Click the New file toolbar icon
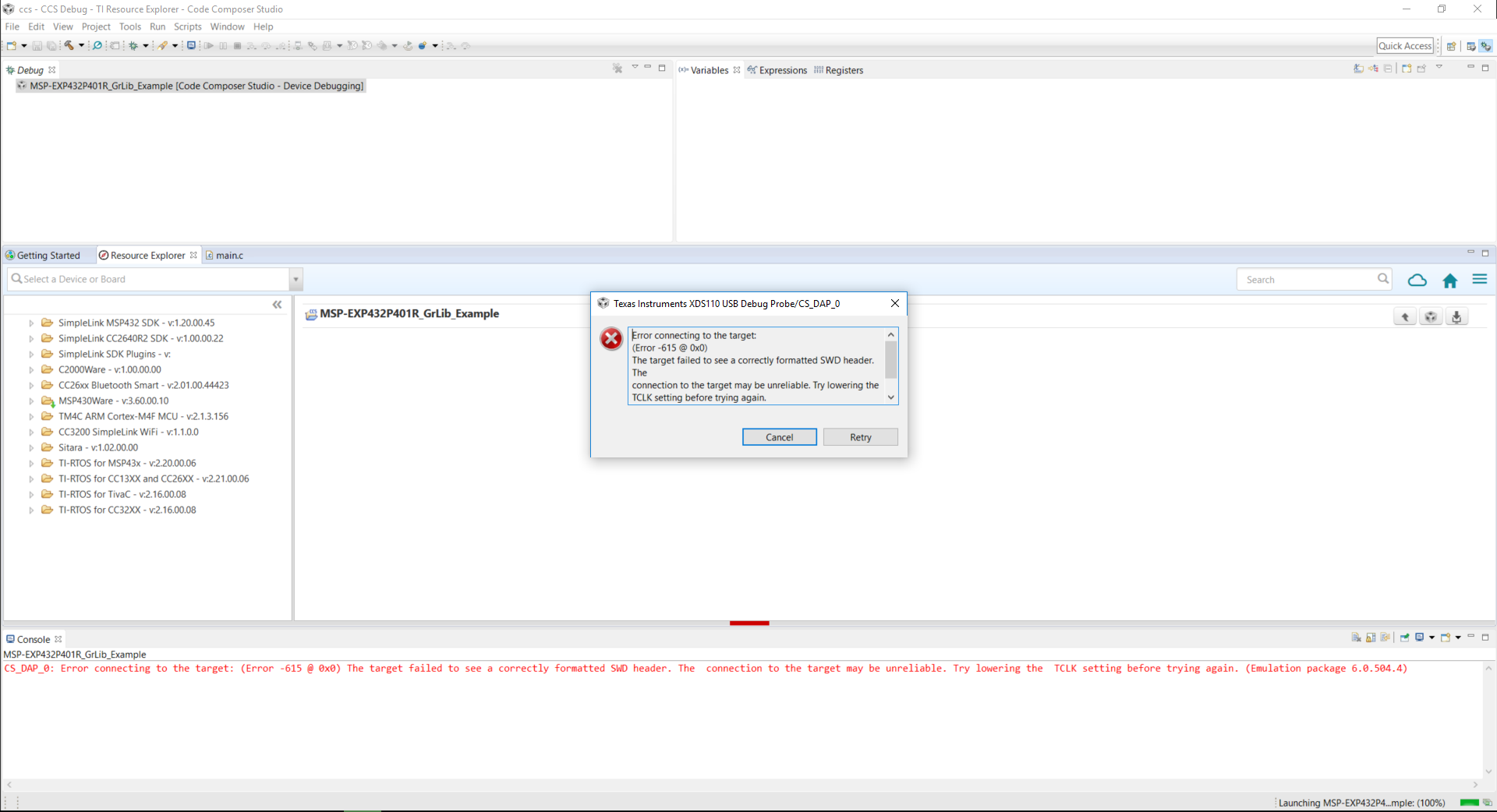This screenshot has width=1497, height=812. [x=12, y=46]
